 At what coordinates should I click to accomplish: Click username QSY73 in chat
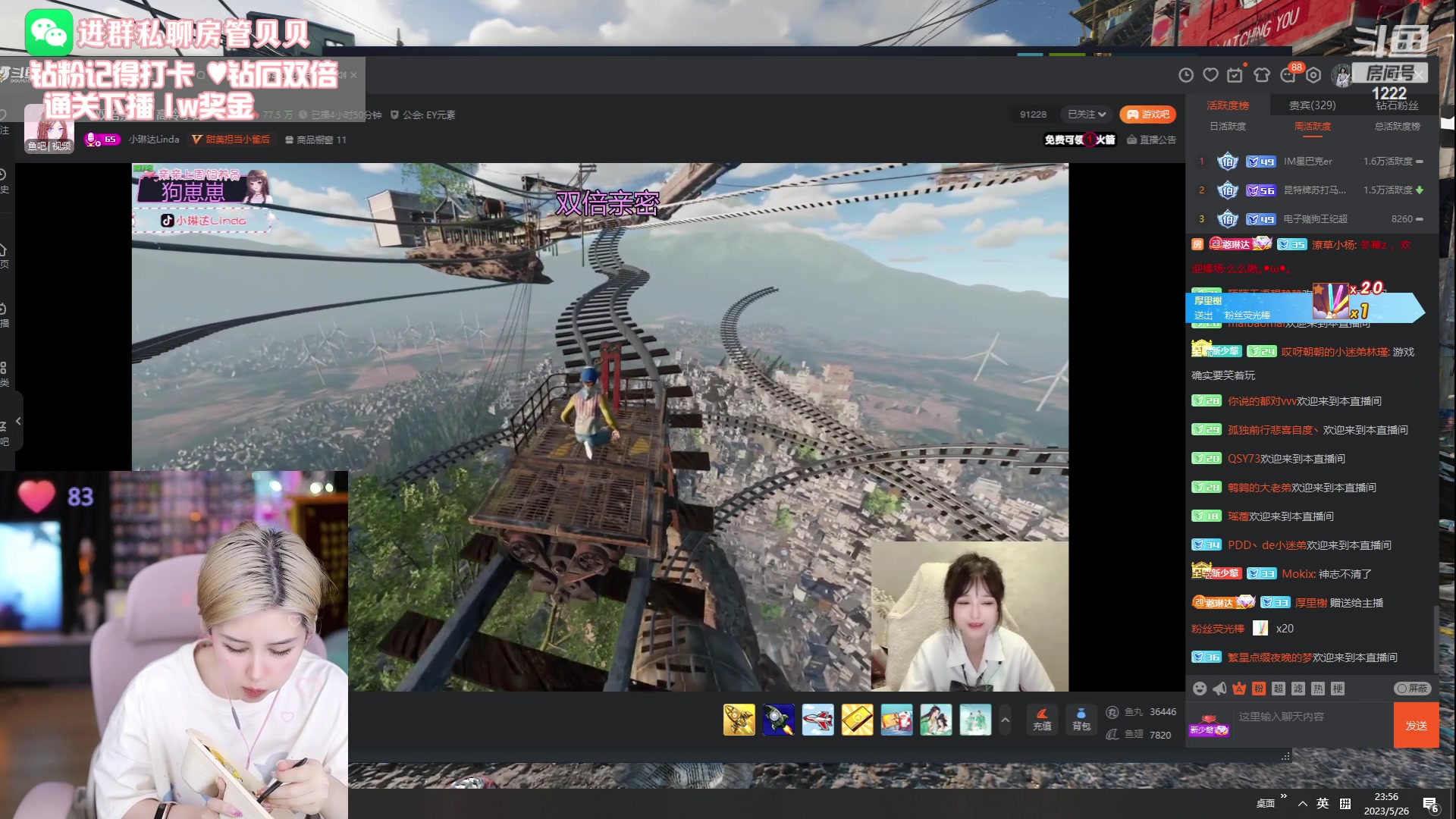pos(1244,459)
